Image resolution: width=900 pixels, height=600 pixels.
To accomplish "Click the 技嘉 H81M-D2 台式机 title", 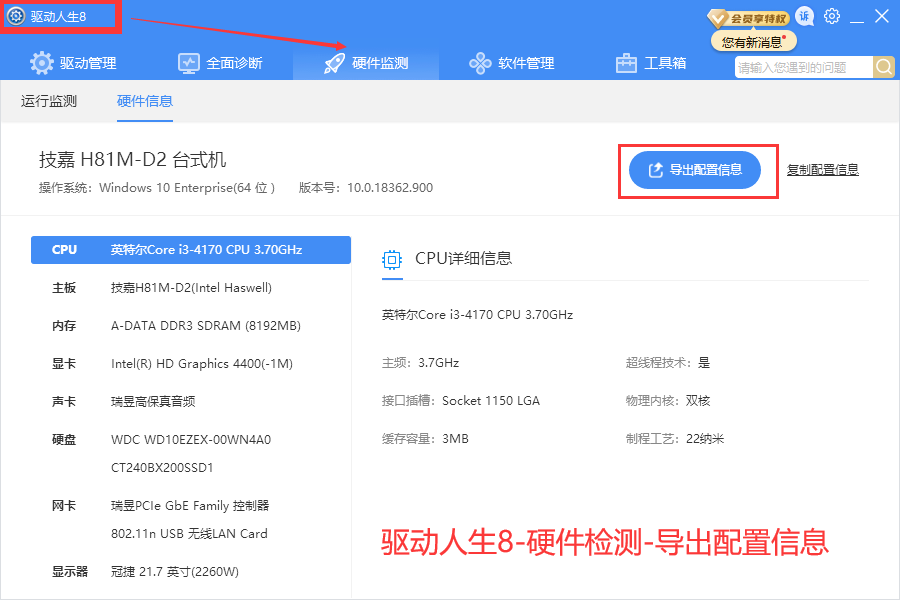I will [x=133, y=160].
